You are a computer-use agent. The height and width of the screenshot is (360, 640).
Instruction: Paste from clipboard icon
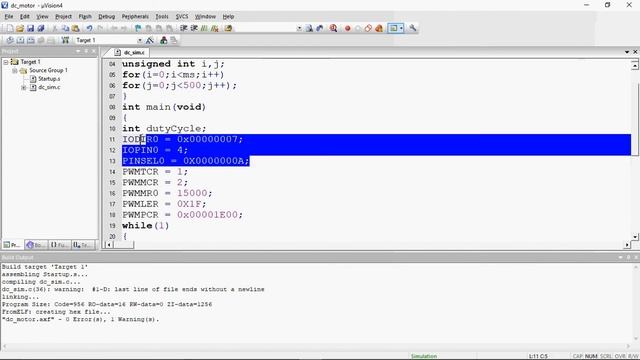pyautogui.click(x=76, y=28)
